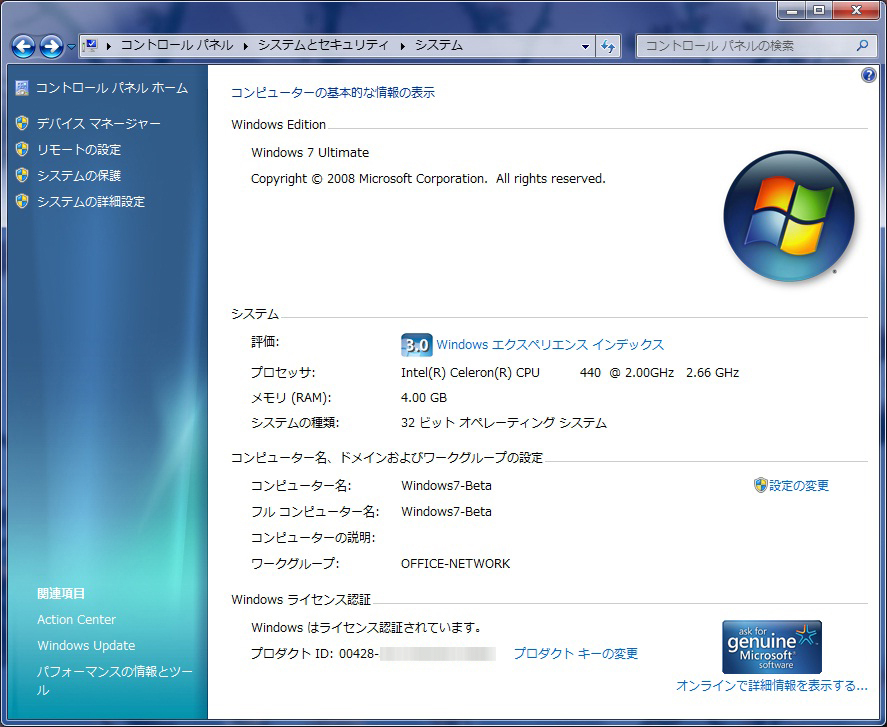Open 設定の変更 link

[799, 485]
